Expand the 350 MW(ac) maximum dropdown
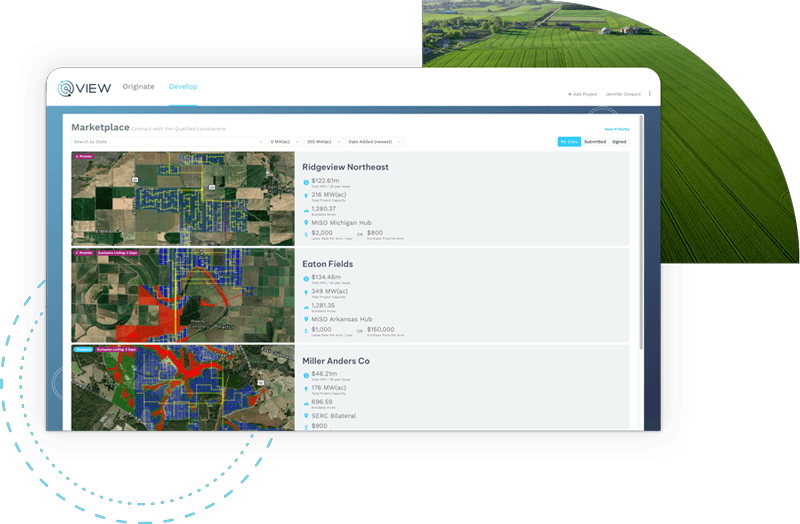The width and height of the screenshot is (800, 524). 323,142
